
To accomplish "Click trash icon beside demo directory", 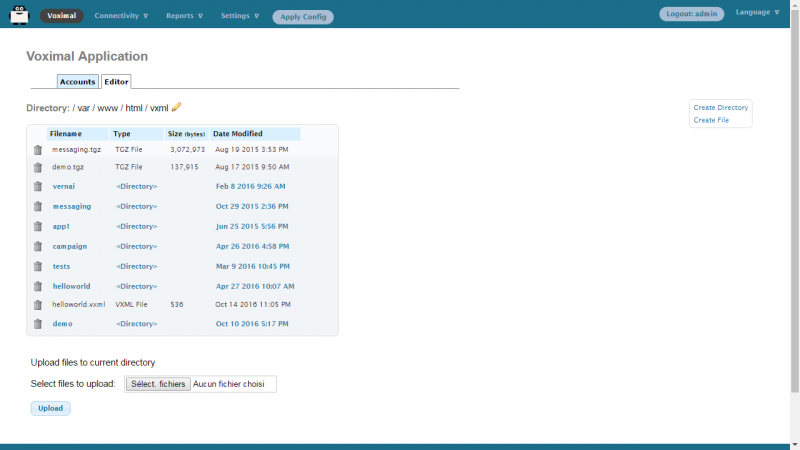I will point(38,324).
